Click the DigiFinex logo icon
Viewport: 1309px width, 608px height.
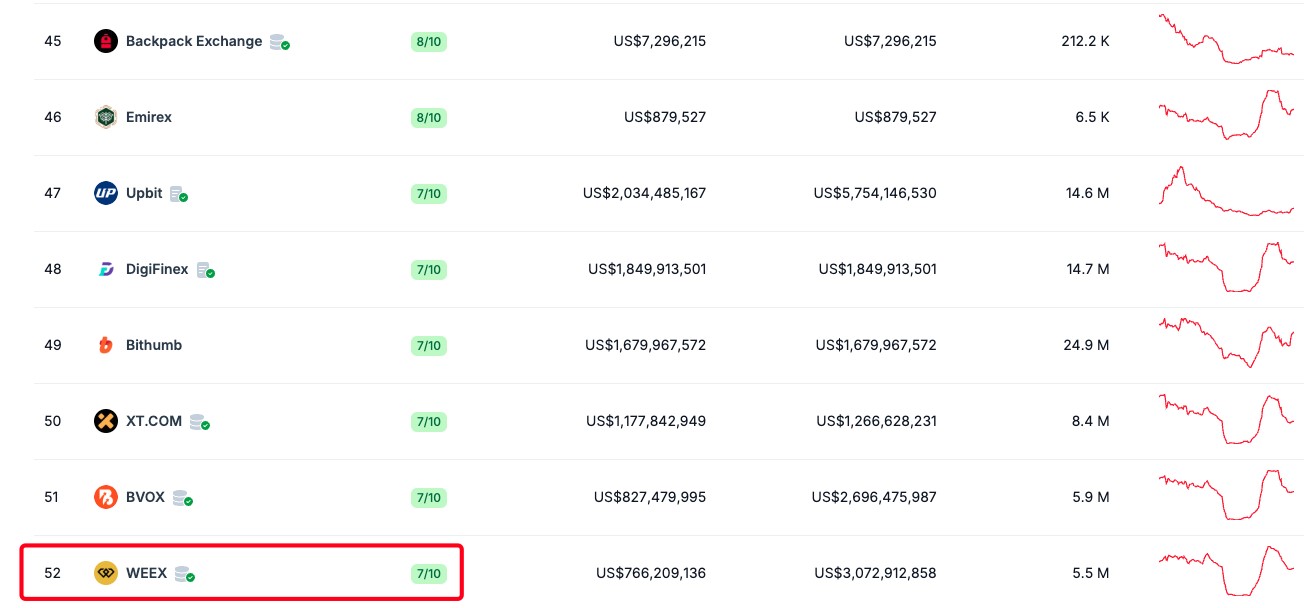pos(106,269)
